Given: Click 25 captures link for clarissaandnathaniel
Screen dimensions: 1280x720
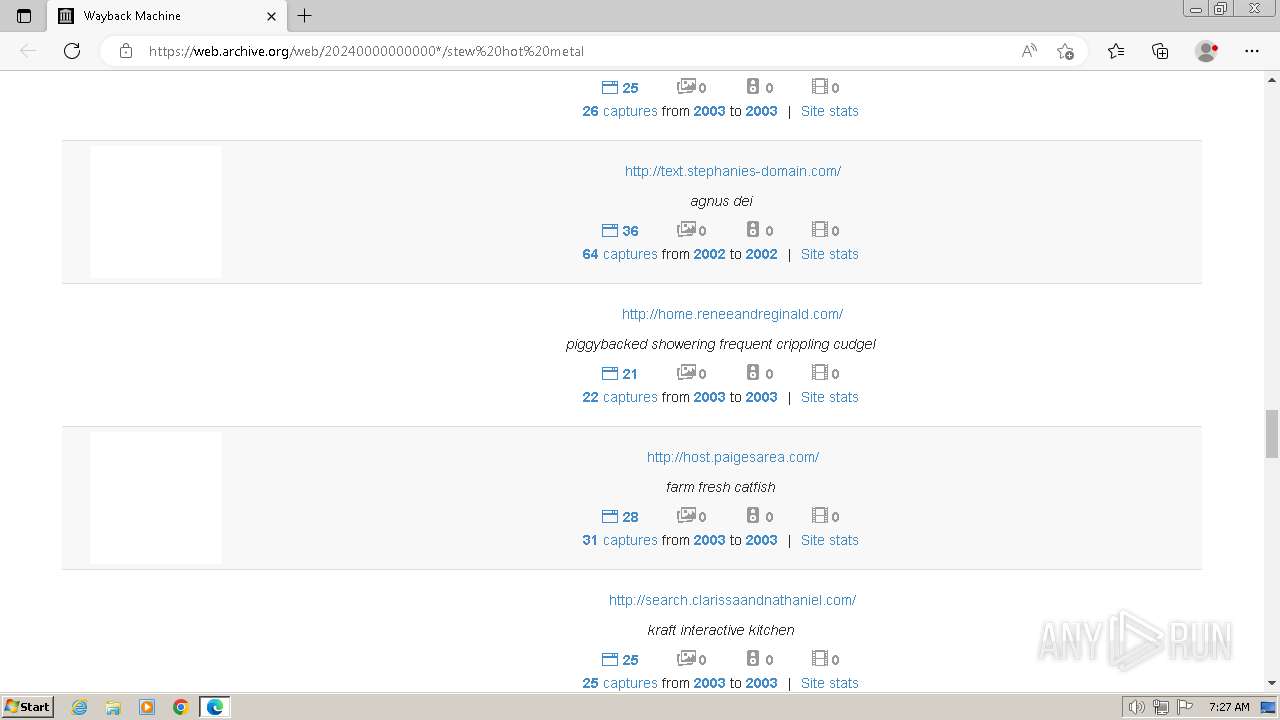Looking at the screenshot, I should click(620, 683).
